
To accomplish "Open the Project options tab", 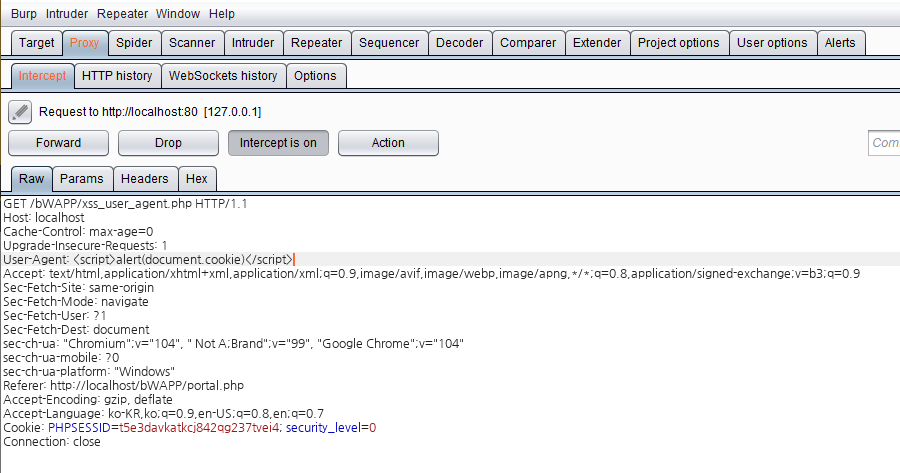I will point(678,43).
